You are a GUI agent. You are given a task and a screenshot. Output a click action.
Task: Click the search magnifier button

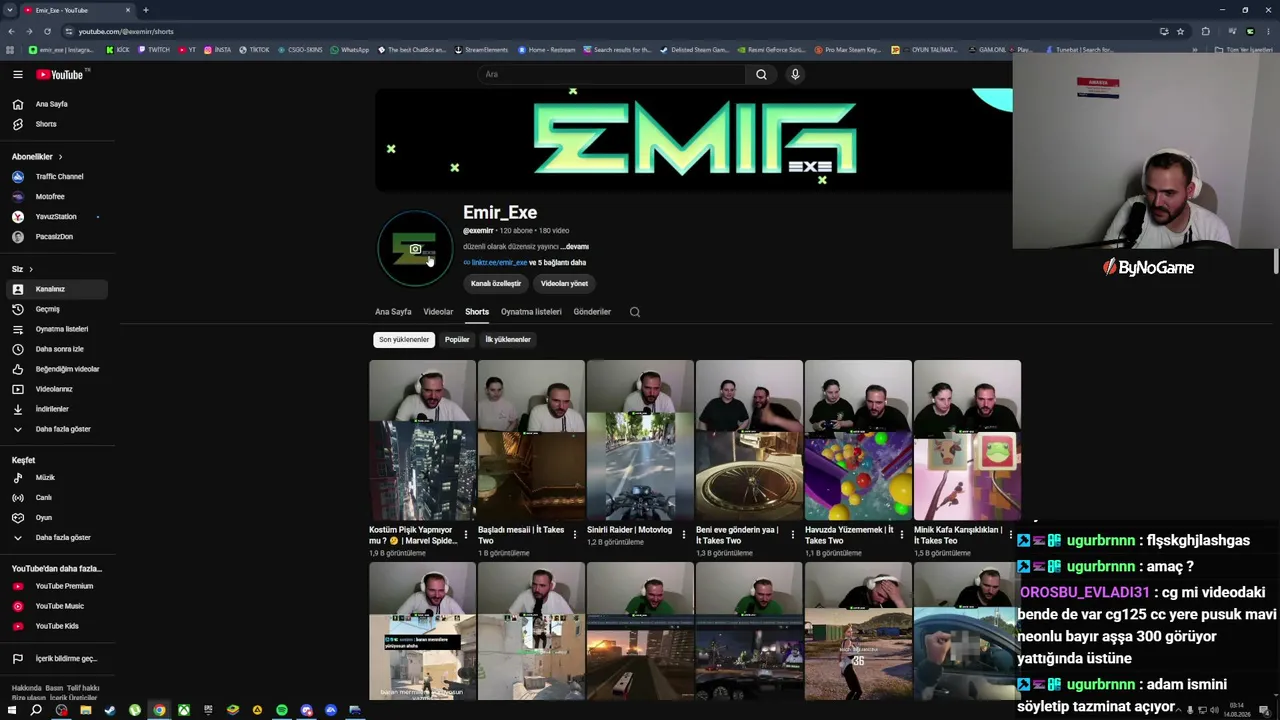(x=761, y=74)
